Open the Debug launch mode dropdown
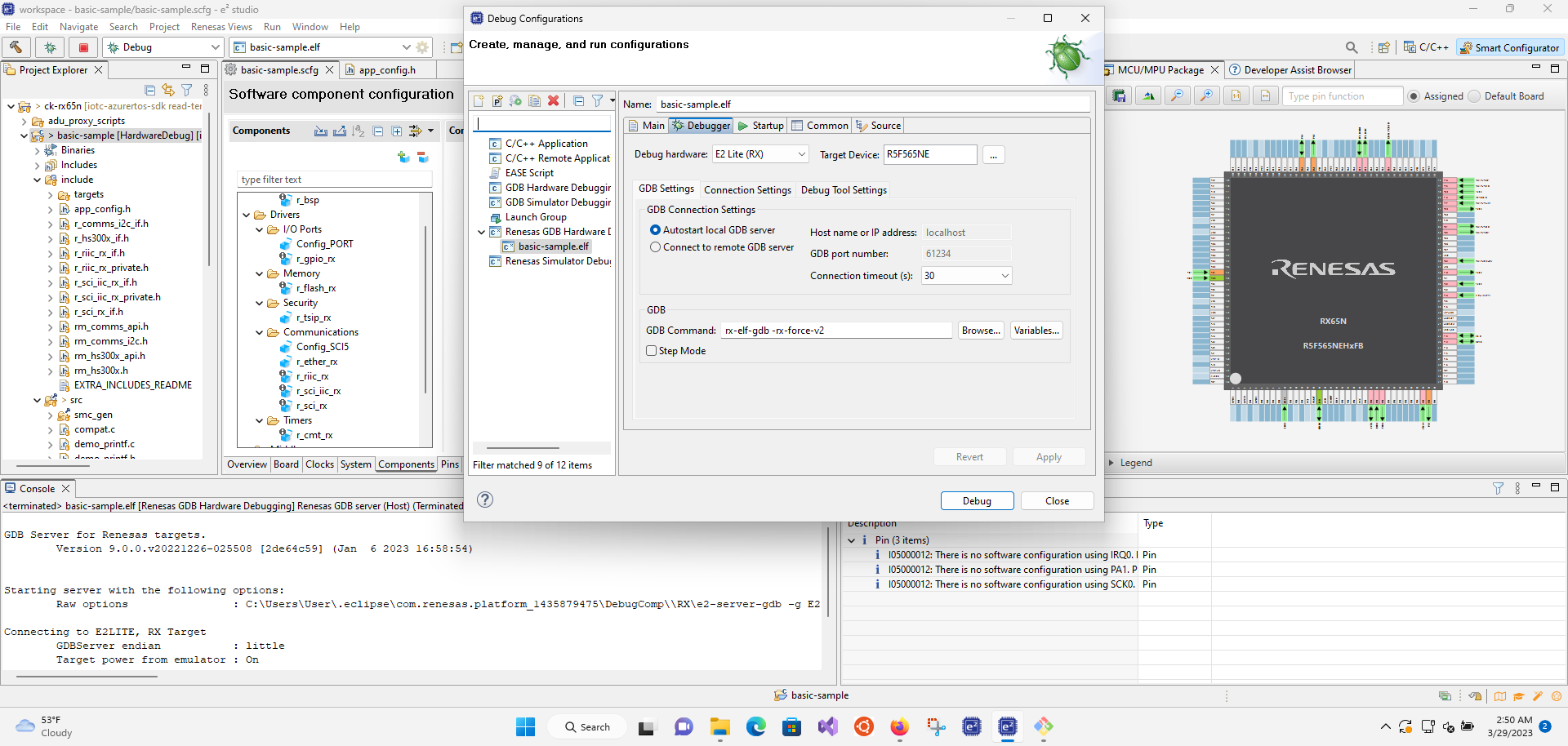1568x746 pixels. [163, 47]
